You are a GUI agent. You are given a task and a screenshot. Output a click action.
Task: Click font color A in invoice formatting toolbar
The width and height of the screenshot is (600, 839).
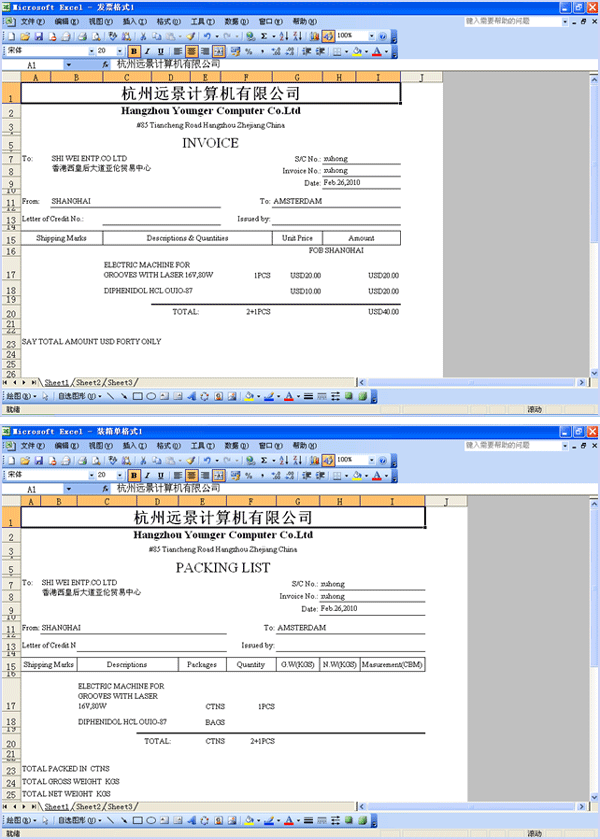pyautogui.click(x=377, y=51)
